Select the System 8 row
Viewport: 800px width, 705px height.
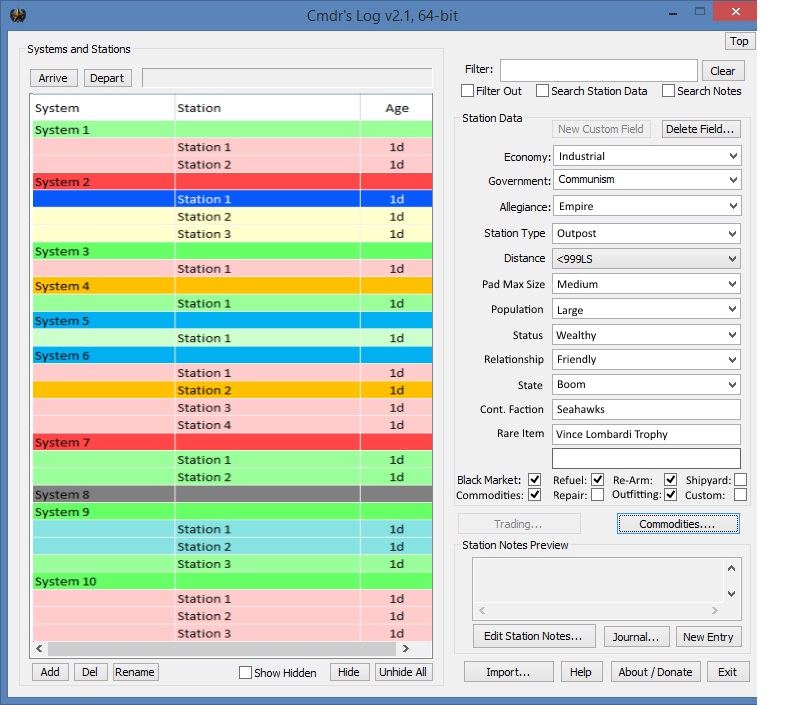point(233,494)
